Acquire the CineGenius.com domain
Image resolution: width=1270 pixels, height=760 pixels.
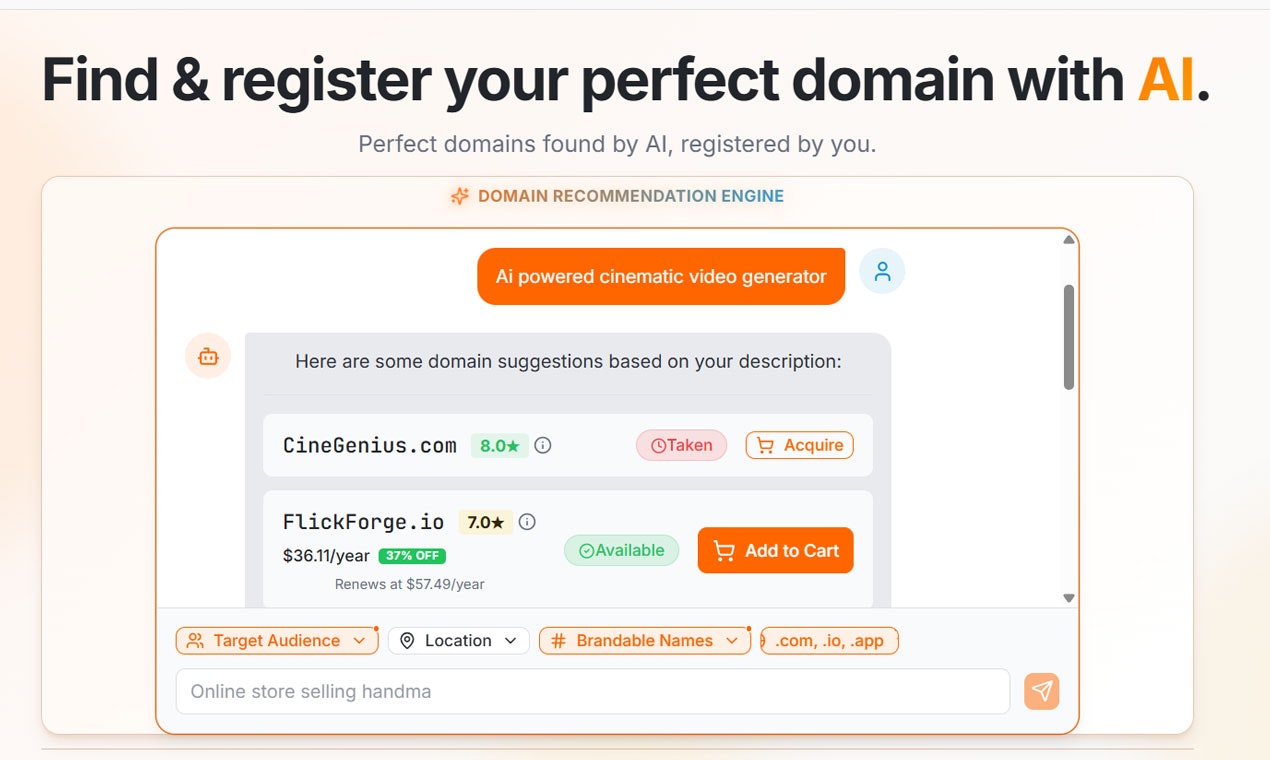coord(799,444)
